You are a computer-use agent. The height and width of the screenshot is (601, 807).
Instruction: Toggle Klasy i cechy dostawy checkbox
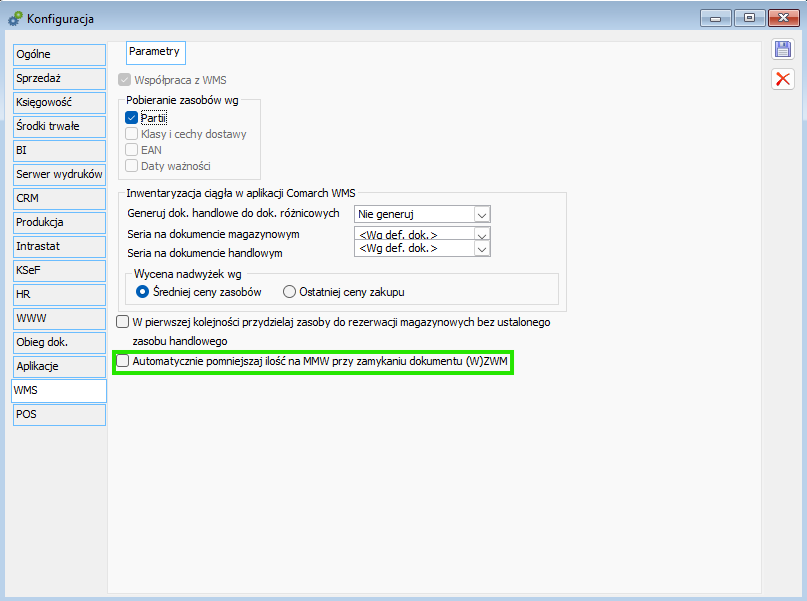pos(131,134)
